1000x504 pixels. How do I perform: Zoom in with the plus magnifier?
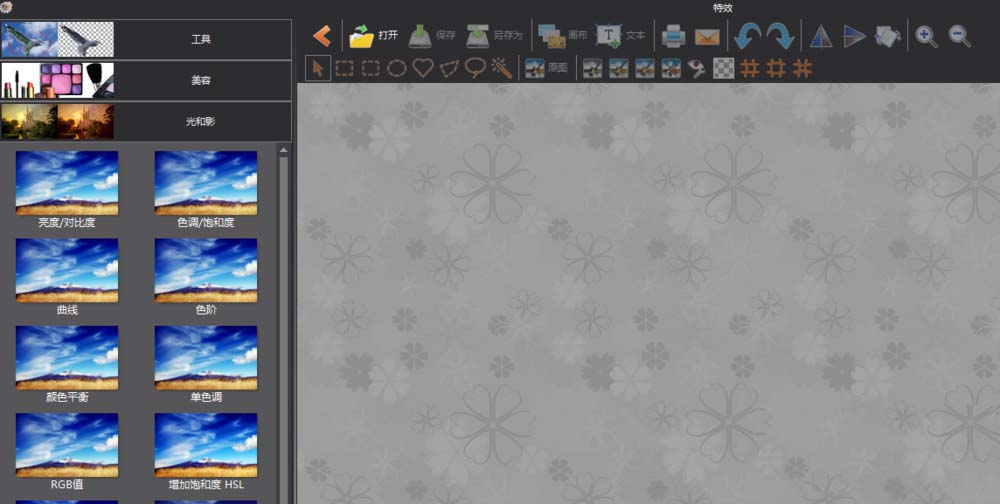926,36
